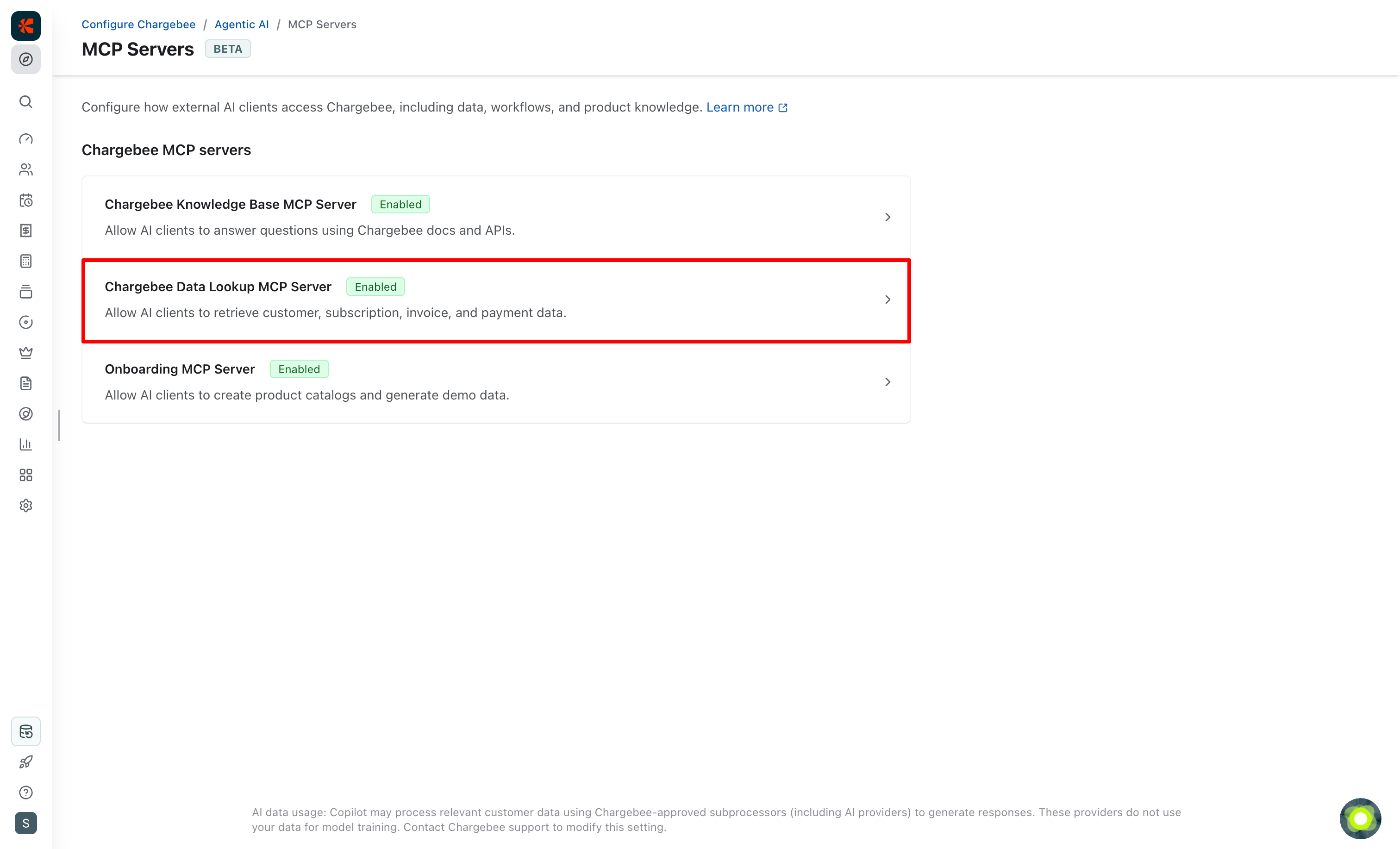Viewport: 1400px width, 849px height.
Task: Go to Customers via the people icon
Action: click(x=25, y=169)
